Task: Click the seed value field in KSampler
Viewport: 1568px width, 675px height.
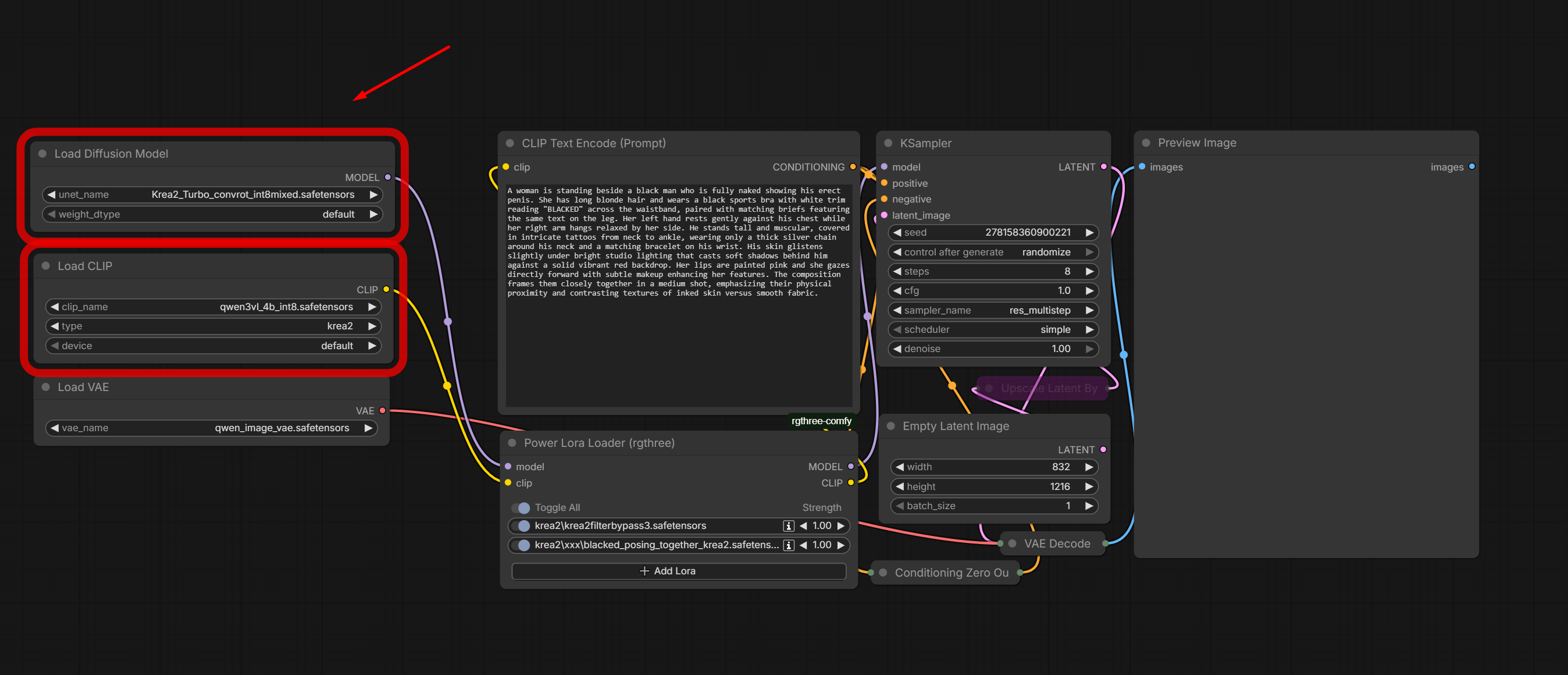Action: click(x=993, y=233)
